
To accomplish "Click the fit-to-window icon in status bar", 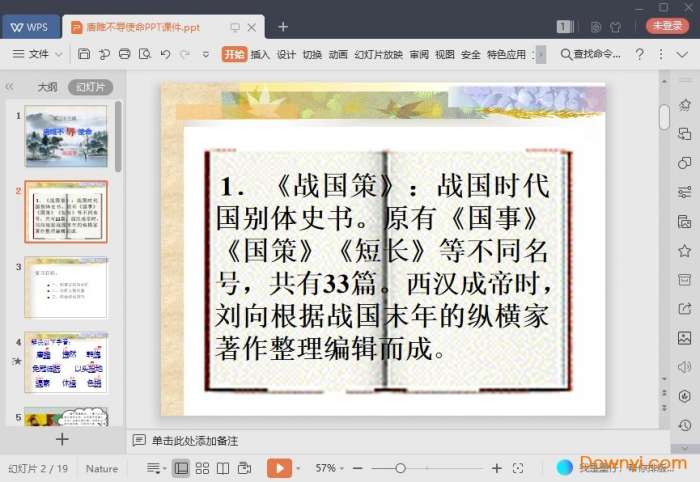I will pyautogui.click(x=518, y=468).
